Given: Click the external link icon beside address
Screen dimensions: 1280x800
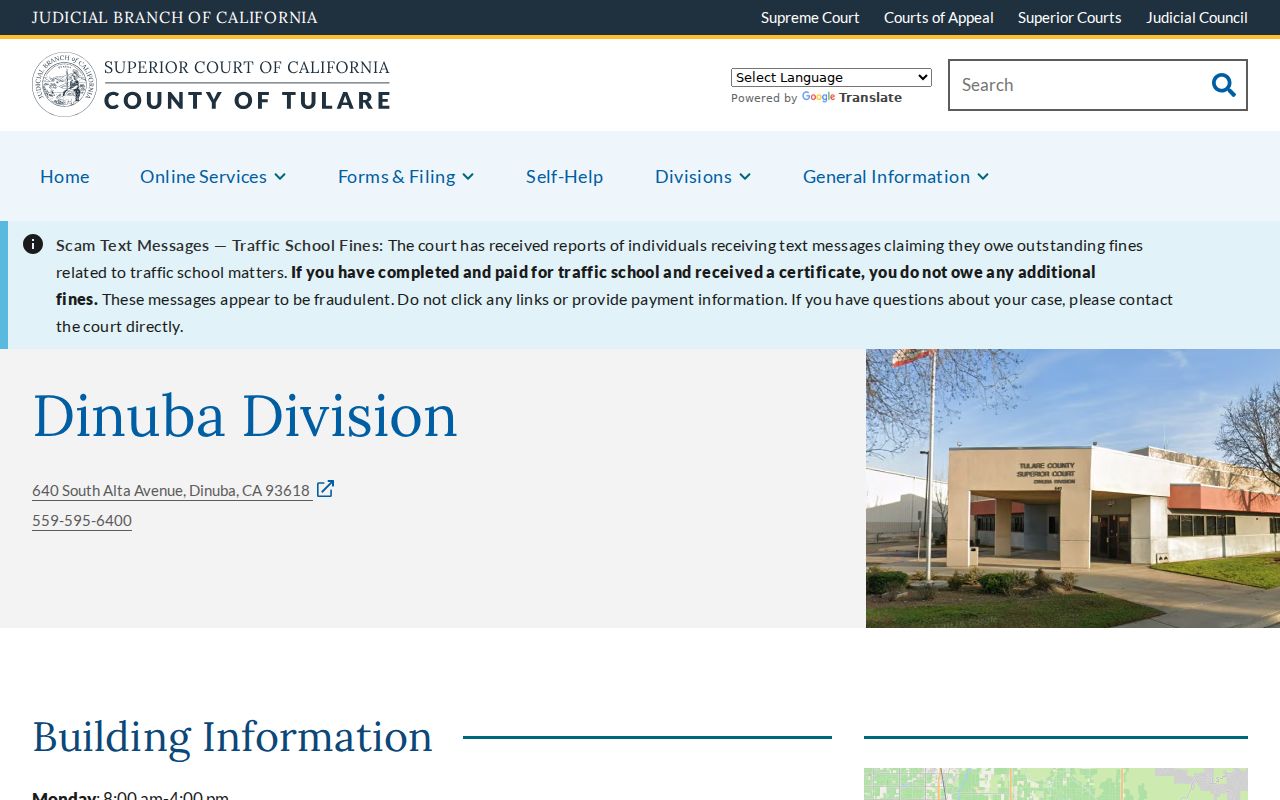Looking at the screenshot, I should click(x=325, y=489).
